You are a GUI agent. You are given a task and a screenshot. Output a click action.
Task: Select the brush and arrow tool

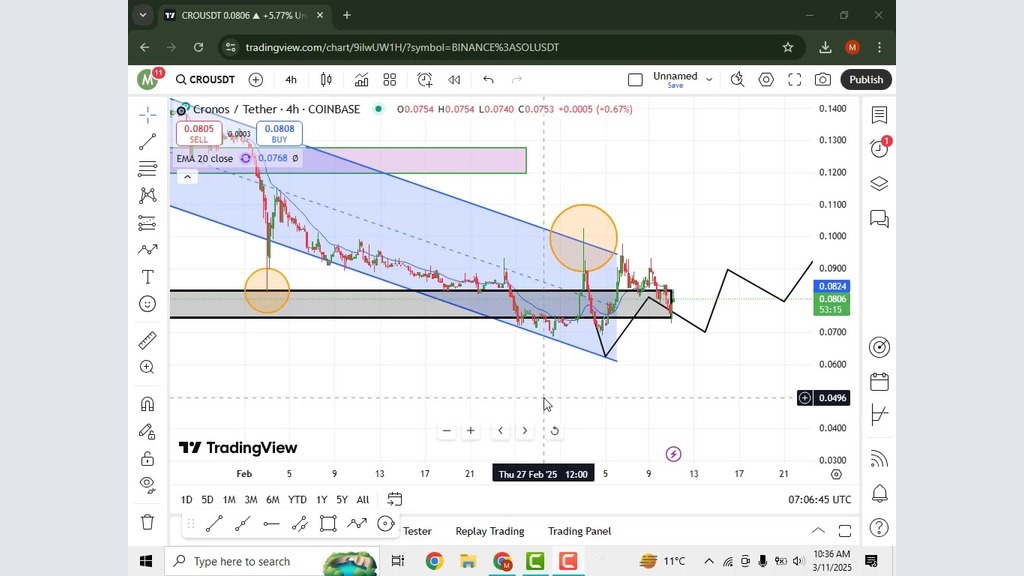[x=148, y=249]
